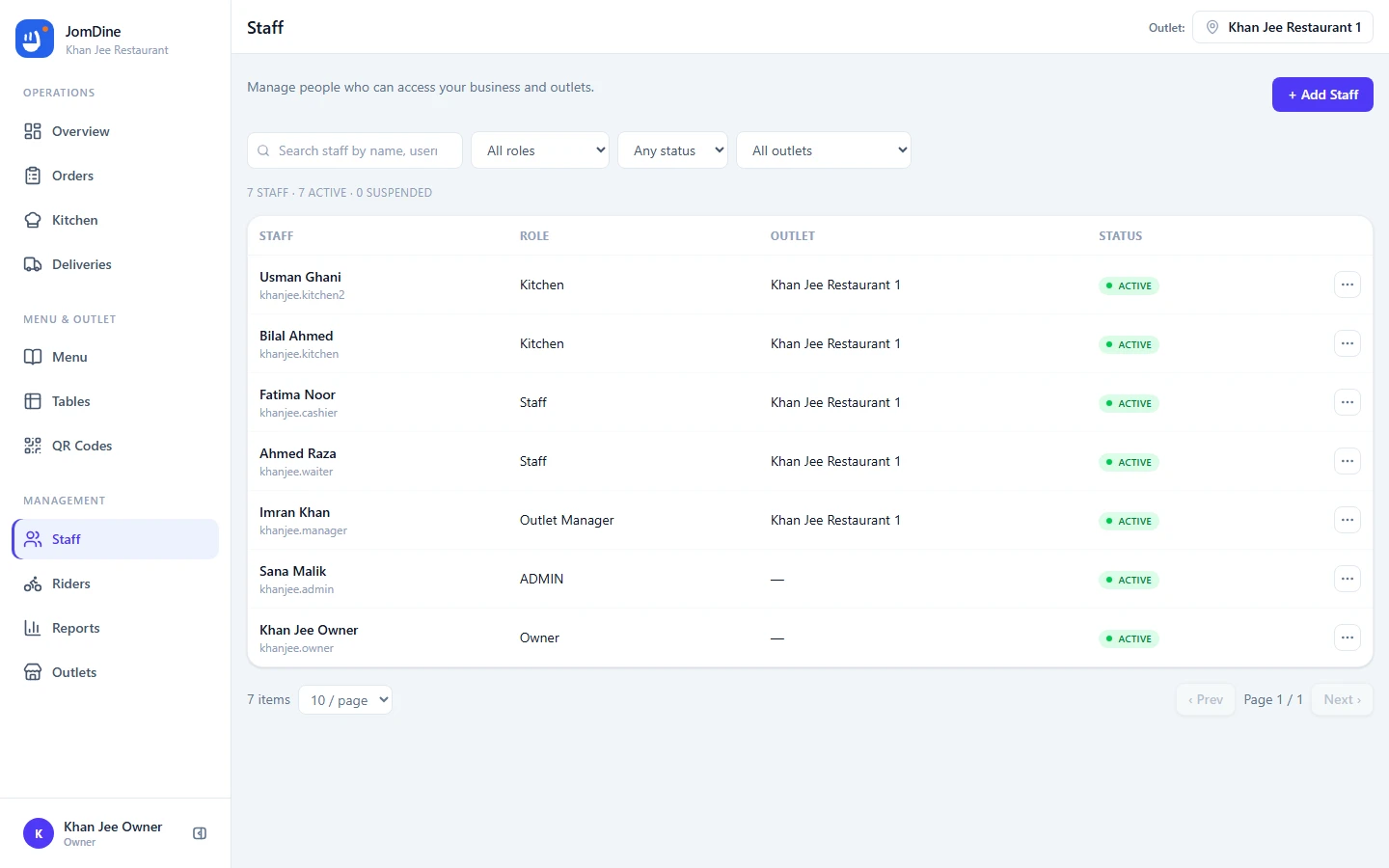Click the ADMIN role cell
This screenshot has width=1389, height=868.
pos(542,579)
